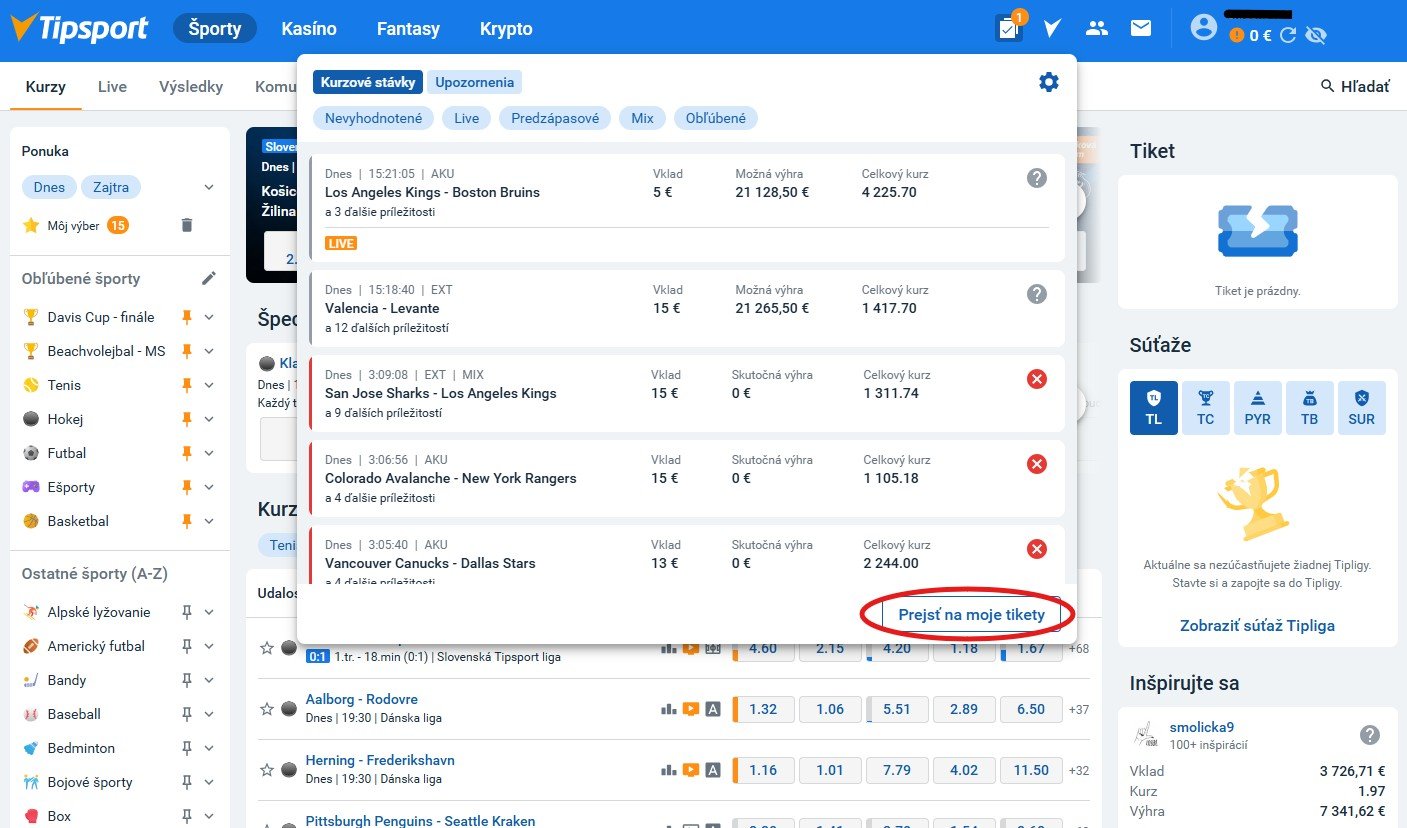Viewport: 1407px width, 828px height.
Task: Expand the Hokej sport category
Action: click(x=209, y=419)
